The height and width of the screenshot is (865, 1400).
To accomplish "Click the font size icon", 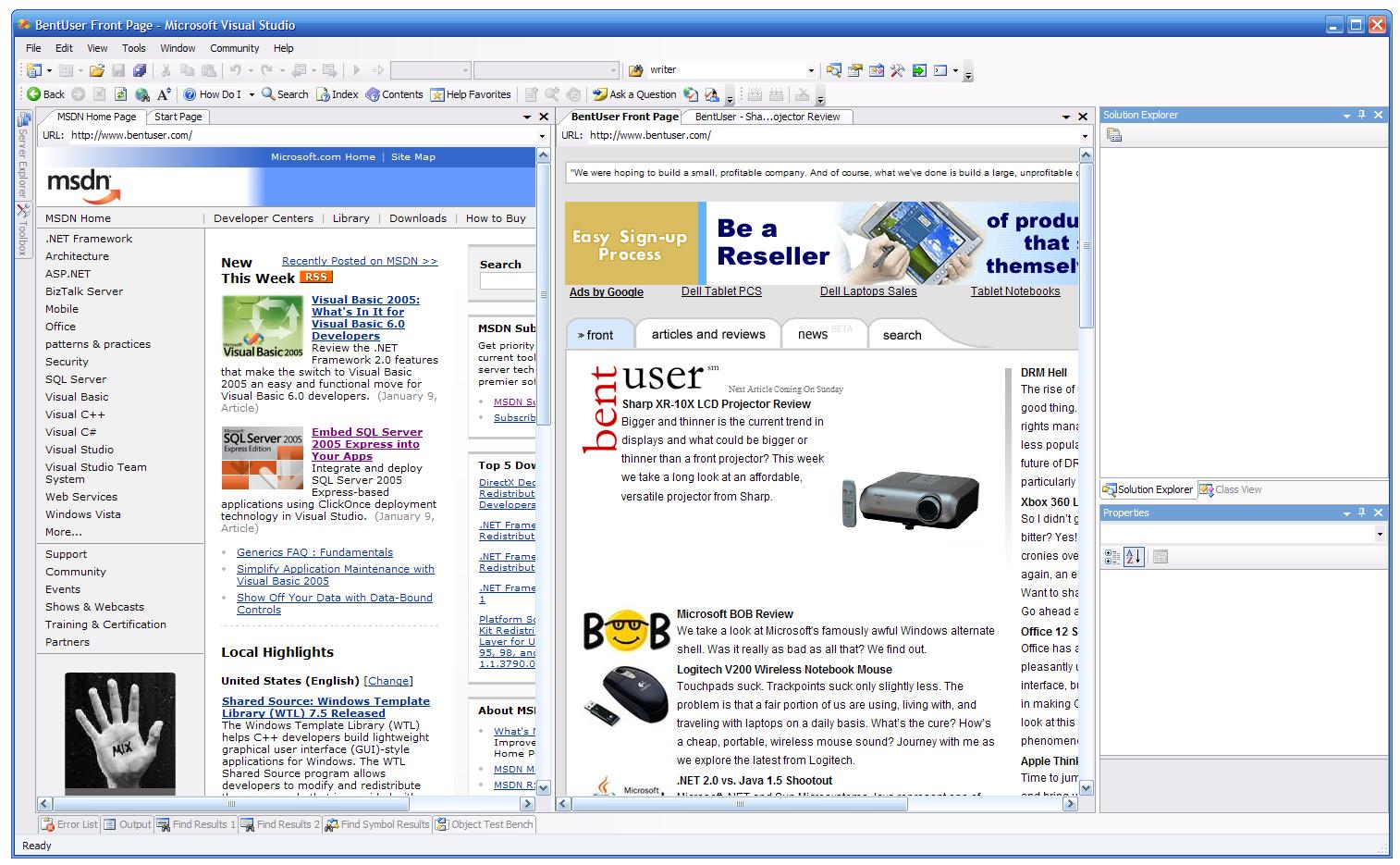I will click(164, 94).
